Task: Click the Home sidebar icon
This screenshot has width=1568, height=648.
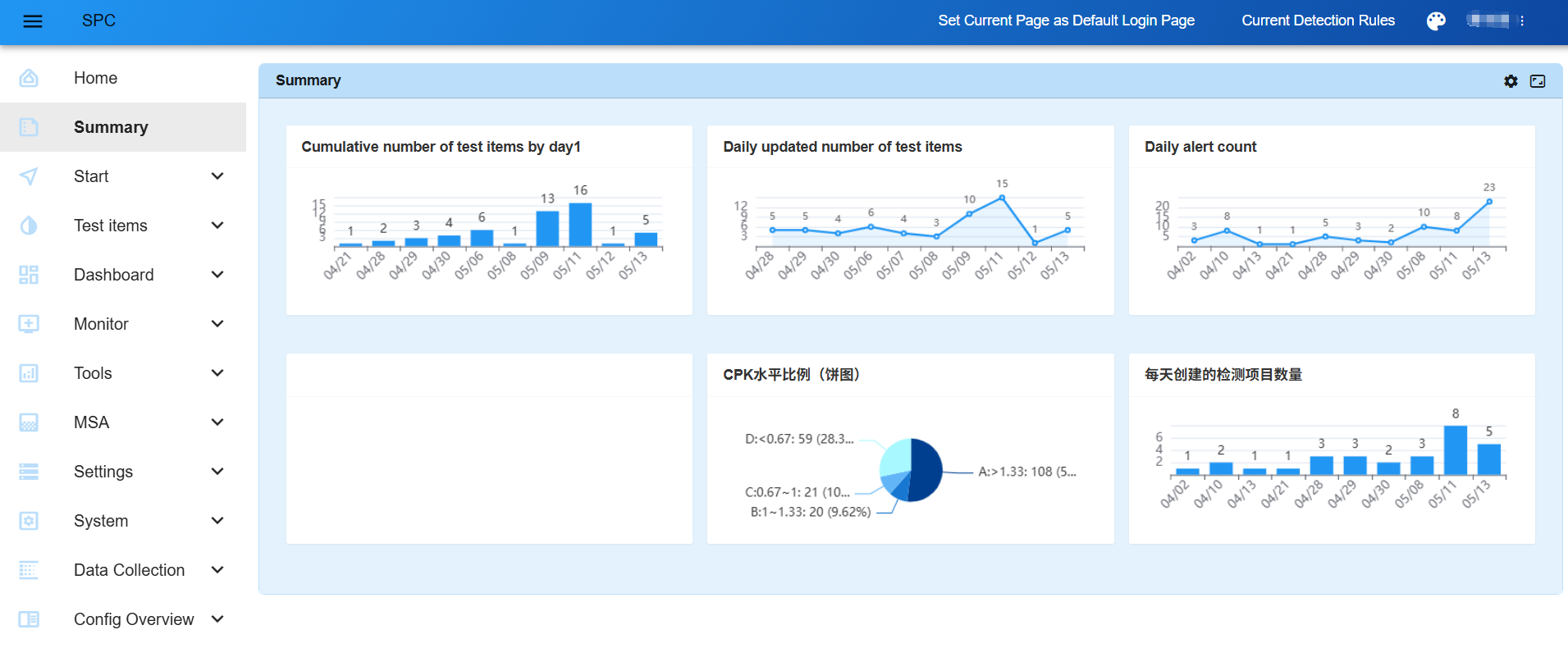Action: click(29, 78)
